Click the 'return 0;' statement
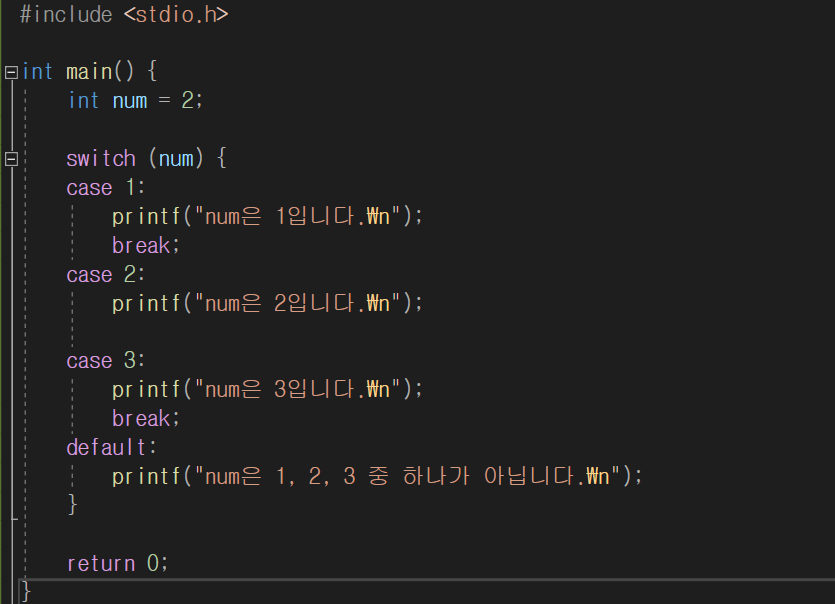 (117, 563)
